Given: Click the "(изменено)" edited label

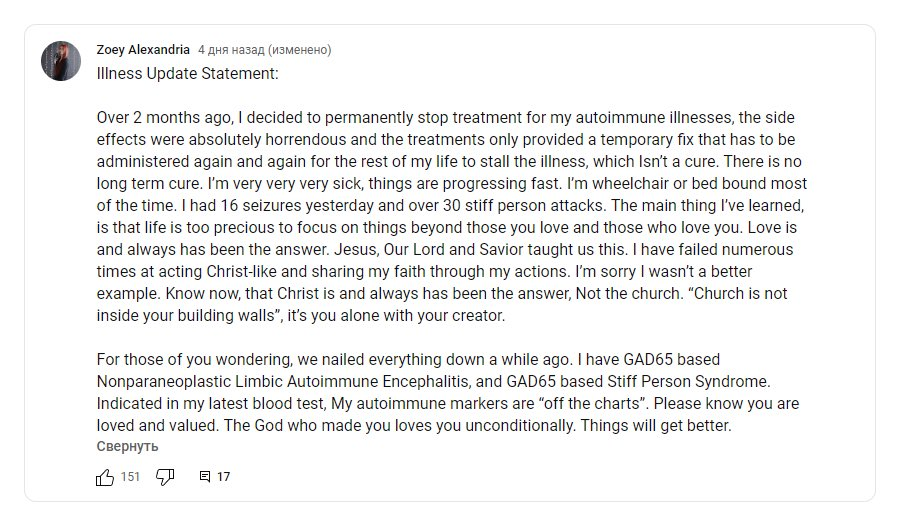Looking at the screenshot, I should click(x=299, y=50).
